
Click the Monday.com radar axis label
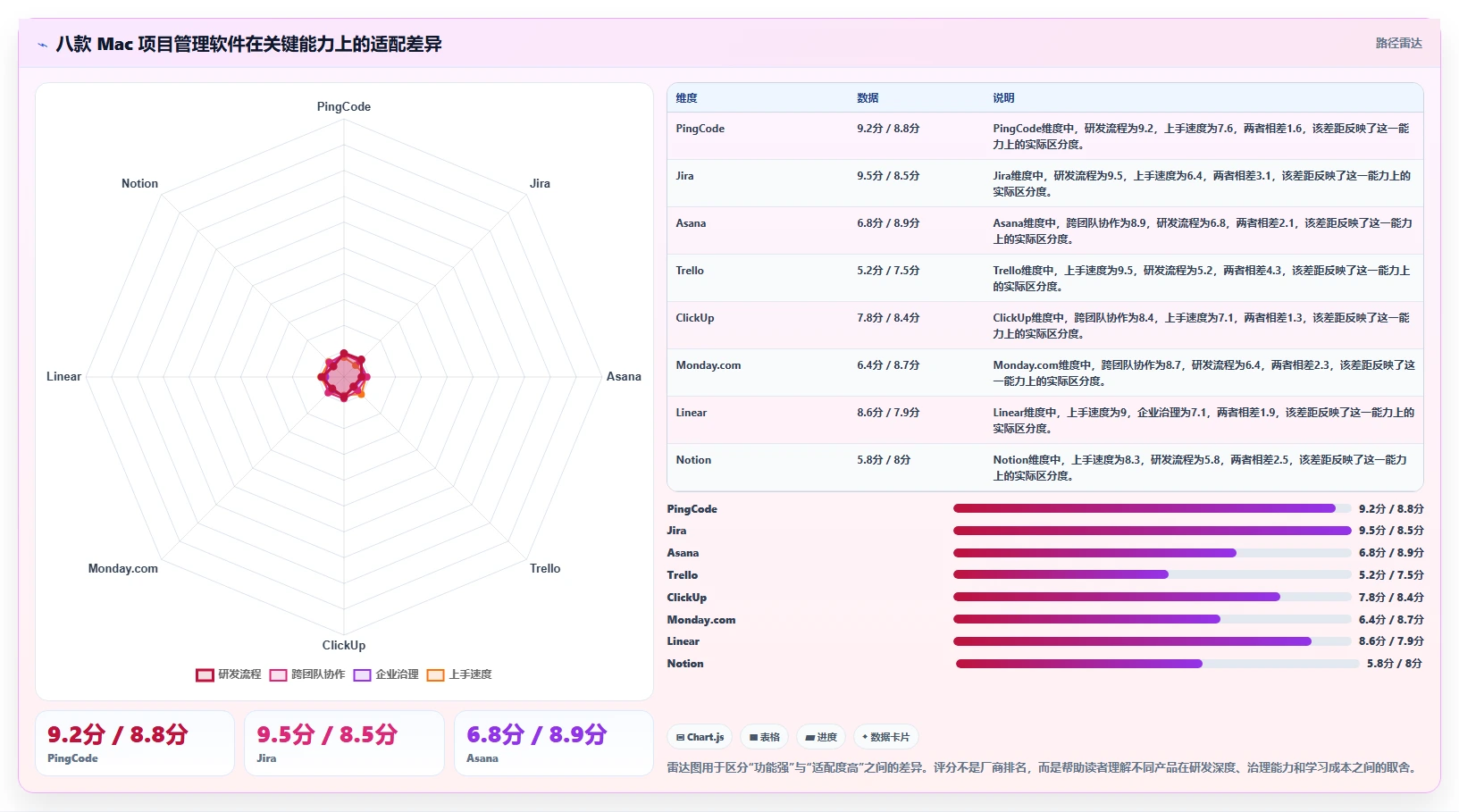[x=123, y=568]
